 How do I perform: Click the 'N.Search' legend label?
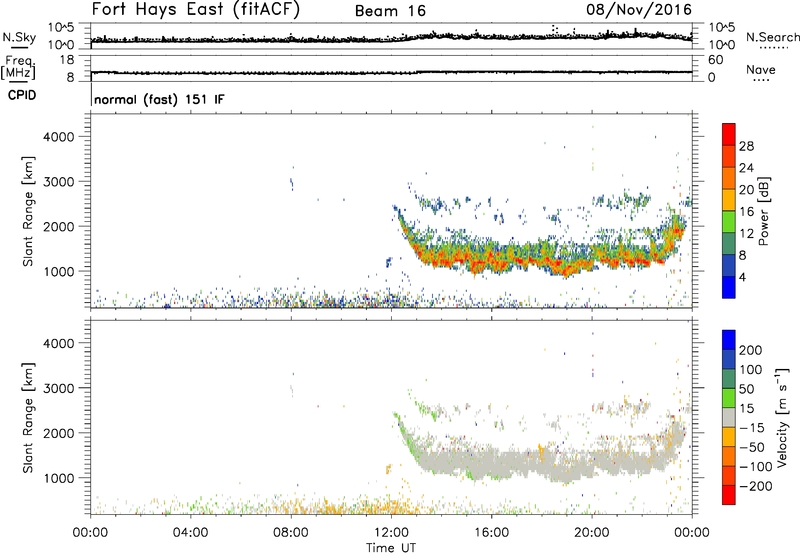(x=773, y=37)
